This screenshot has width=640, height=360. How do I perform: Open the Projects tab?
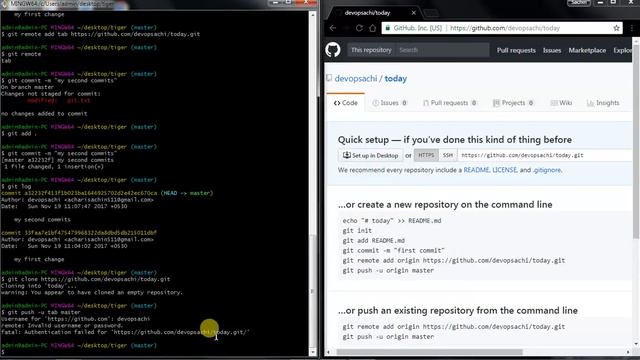(513, 103)
